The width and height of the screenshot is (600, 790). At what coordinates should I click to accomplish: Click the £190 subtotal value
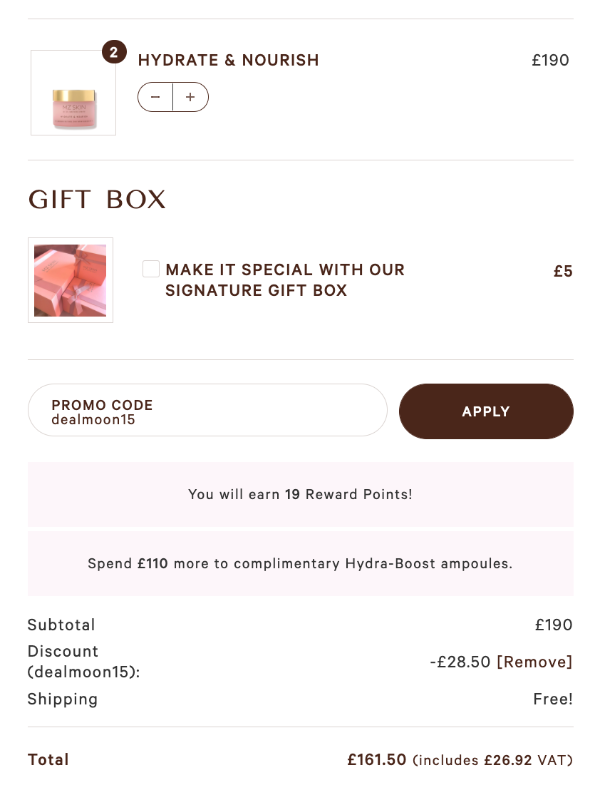click(x=554, y=625)
